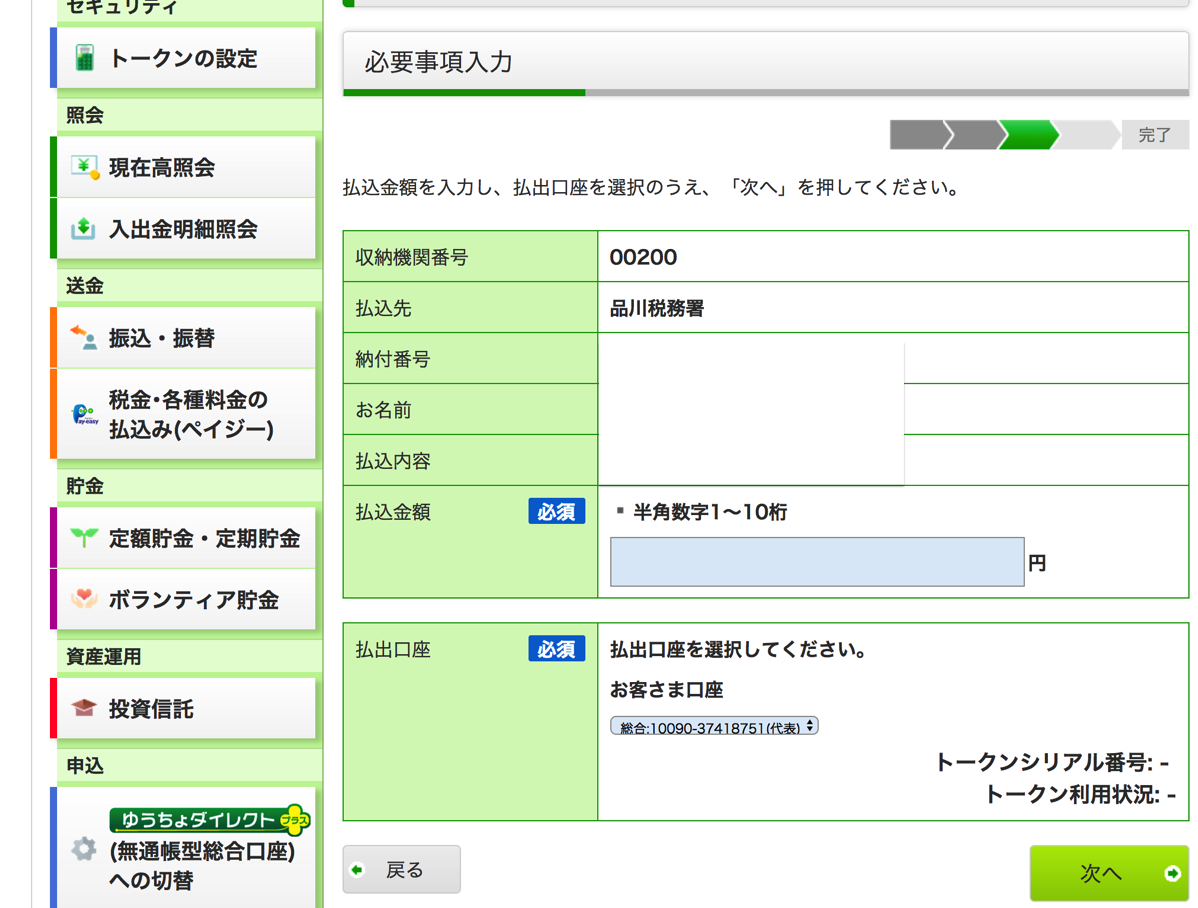Image resolution: width=1198 pixels, height=908 pixels.
Task: Click the volunteer savings heart icon
Action: (84, 599)
